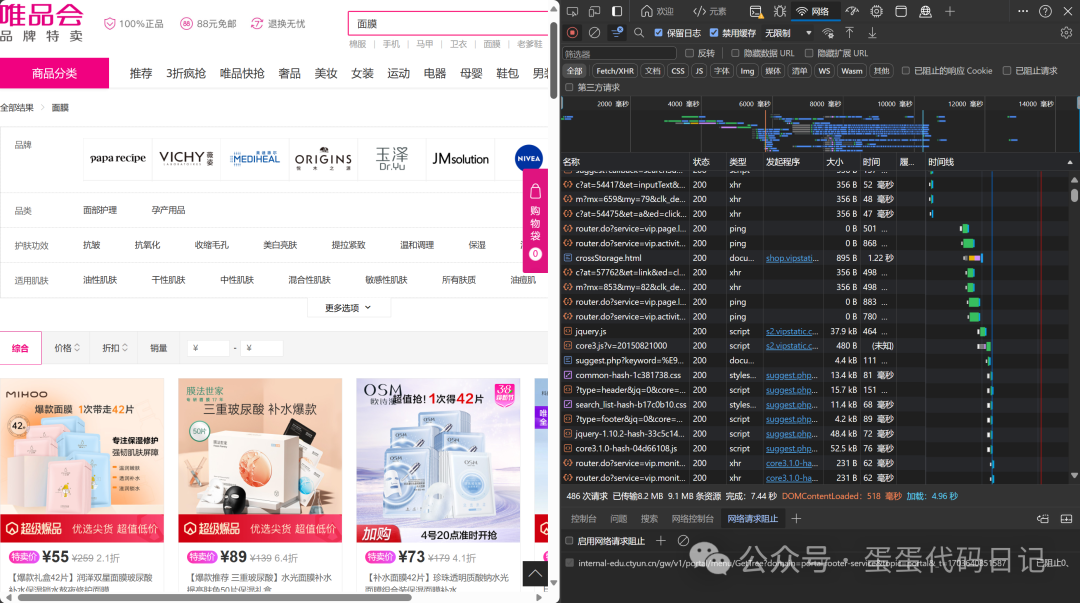Enable Hide extension URLs (隐藏扩展 URL) checkbox
The width and height of the screenshot is (1080, 603).
click(809, 53)
